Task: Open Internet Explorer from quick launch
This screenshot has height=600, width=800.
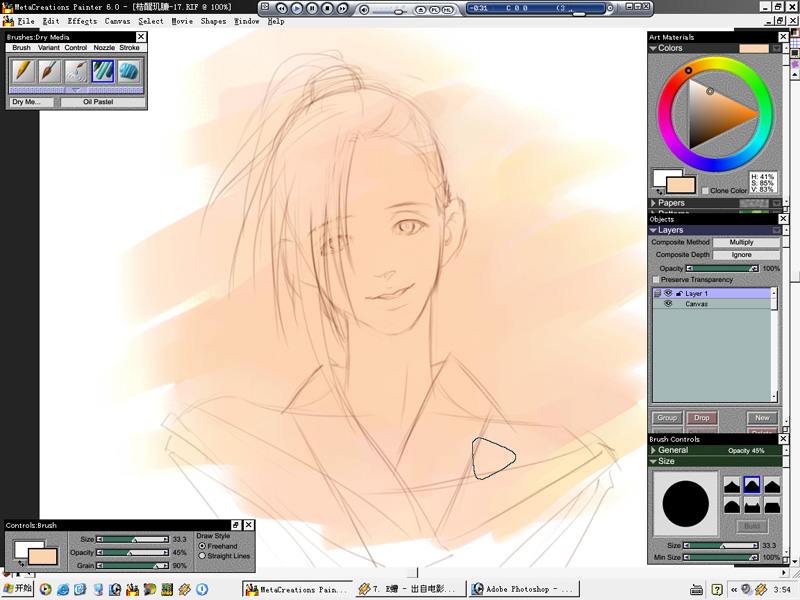Action: click(63, 589)
